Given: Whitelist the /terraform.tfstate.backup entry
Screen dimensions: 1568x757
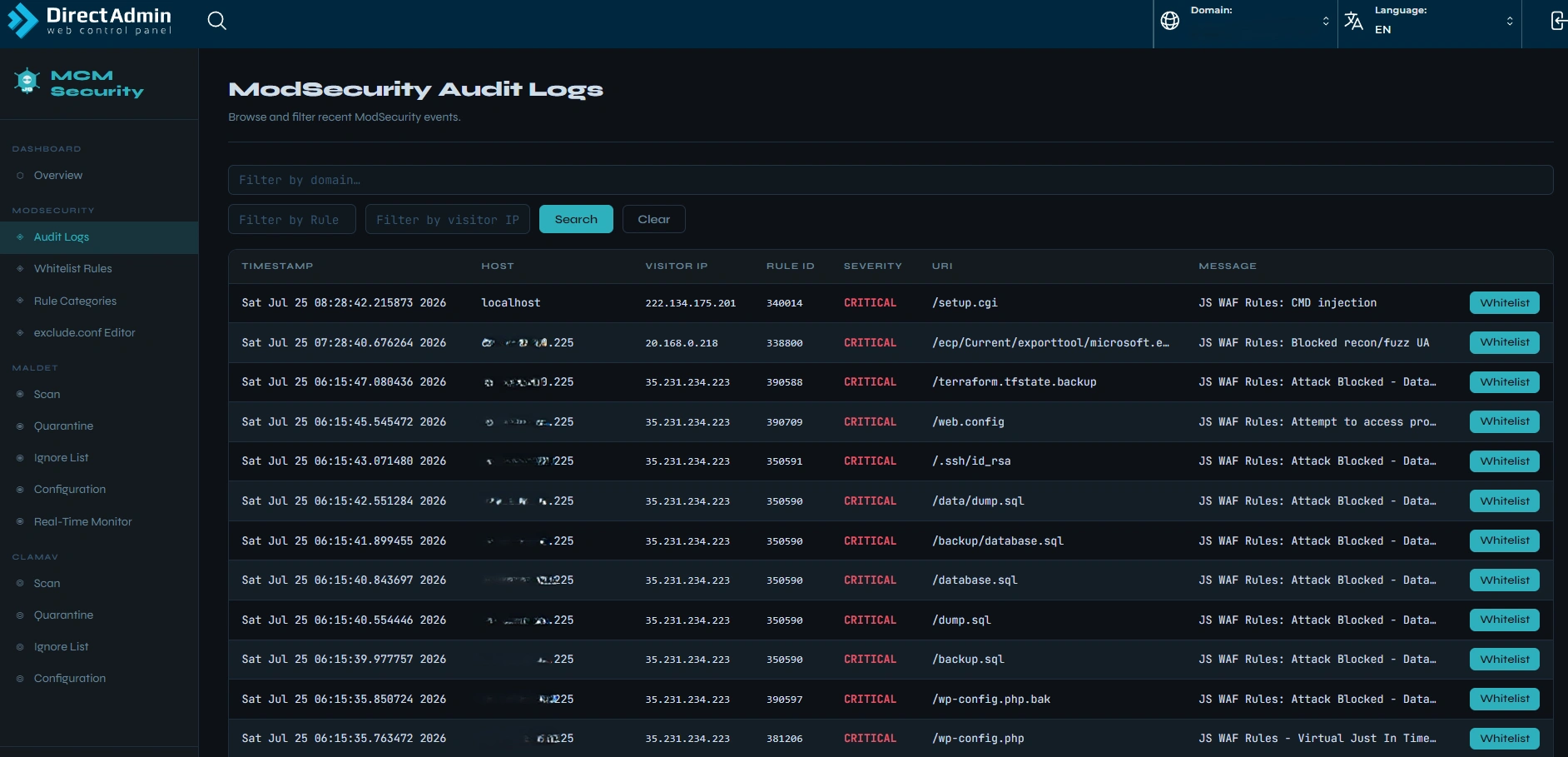Looking at the screenshot, I should 1505,382.
